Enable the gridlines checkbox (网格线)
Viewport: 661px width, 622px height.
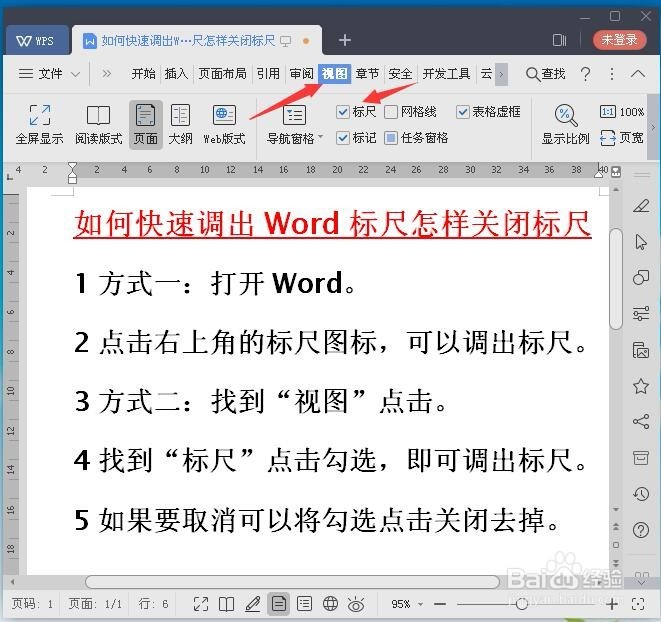pyautogui.click(x=391, y=112)
